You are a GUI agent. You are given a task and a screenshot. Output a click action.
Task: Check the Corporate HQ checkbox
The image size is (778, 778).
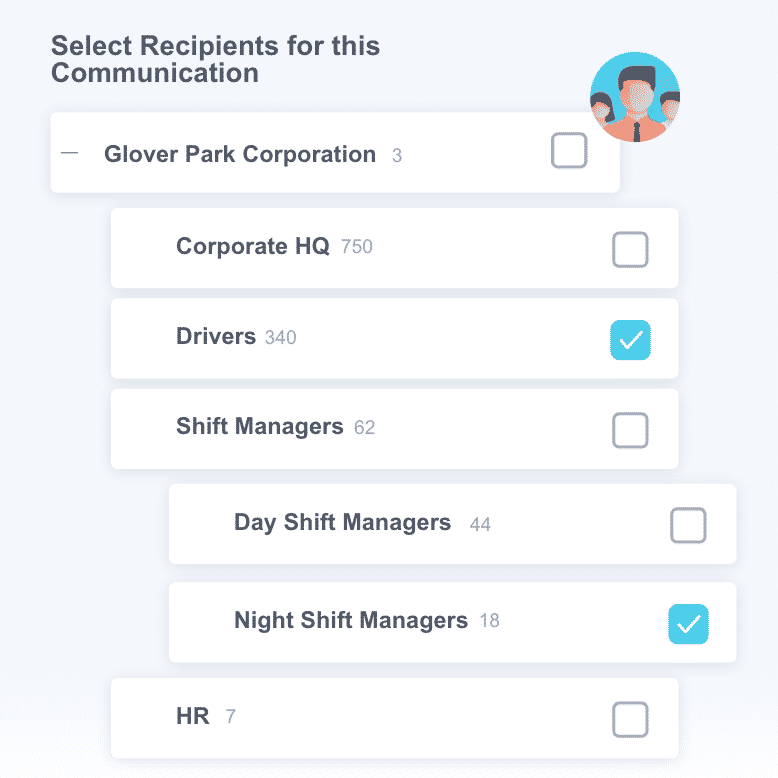[630, 250]
